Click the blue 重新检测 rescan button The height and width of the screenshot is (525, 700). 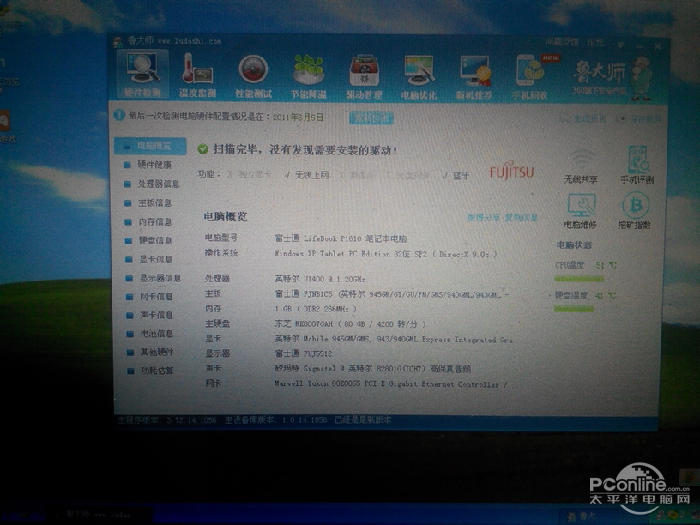coord(371,118)
